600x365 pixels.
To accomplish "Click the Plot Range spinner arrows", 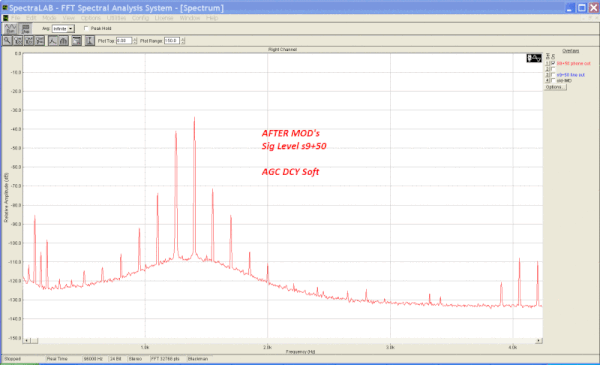I will pyautogui.click(x=183, y=41).
